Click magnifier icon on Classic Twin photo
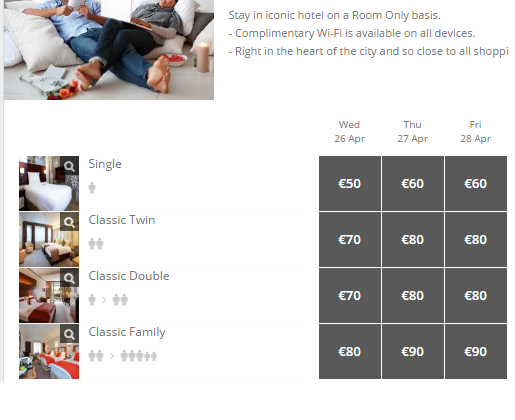This screenshot has width=515, height=420. [x=69, y=222]
